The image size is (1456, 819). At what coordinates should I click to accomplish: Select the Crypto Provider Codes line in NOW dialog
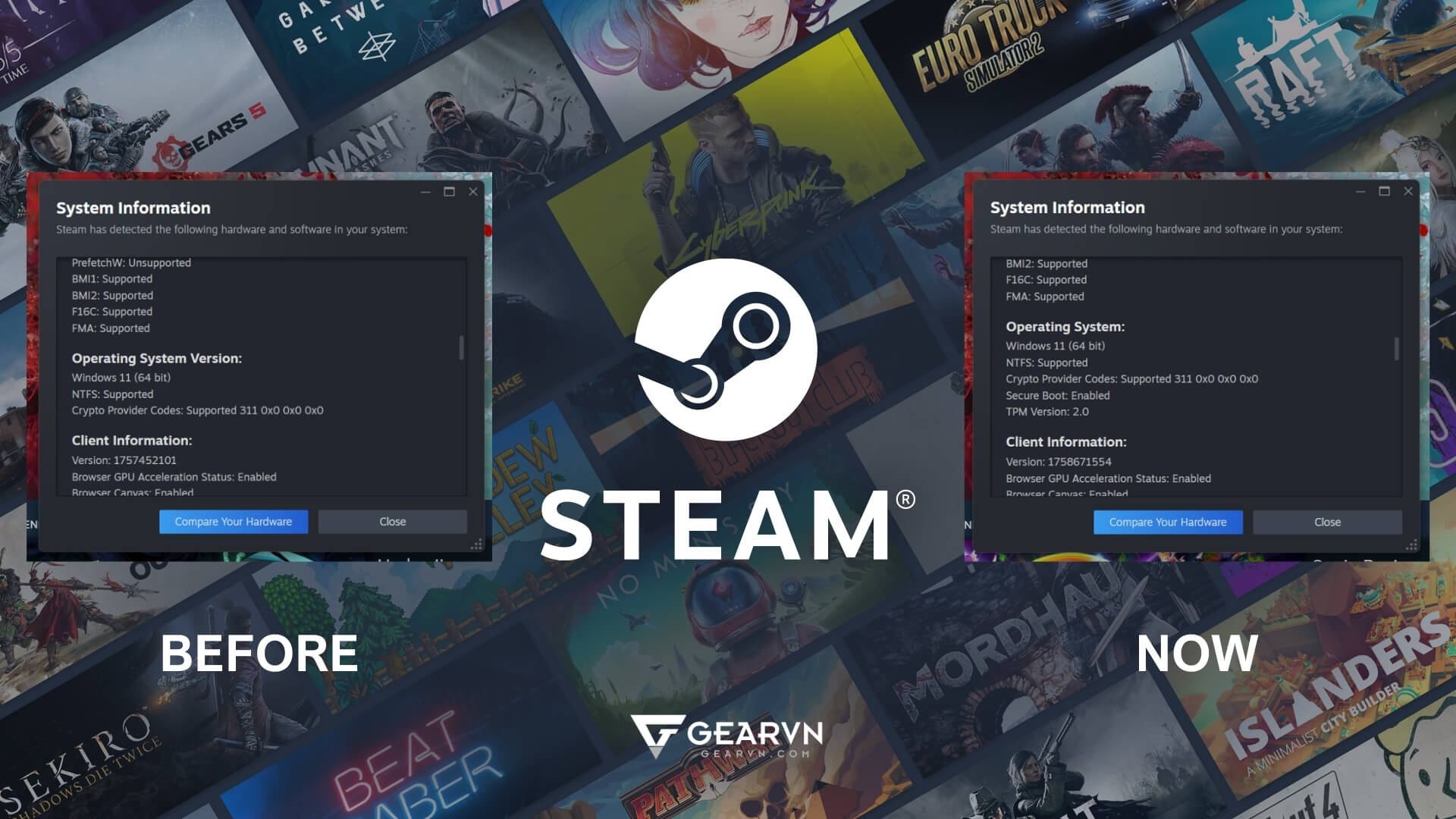1131,379
